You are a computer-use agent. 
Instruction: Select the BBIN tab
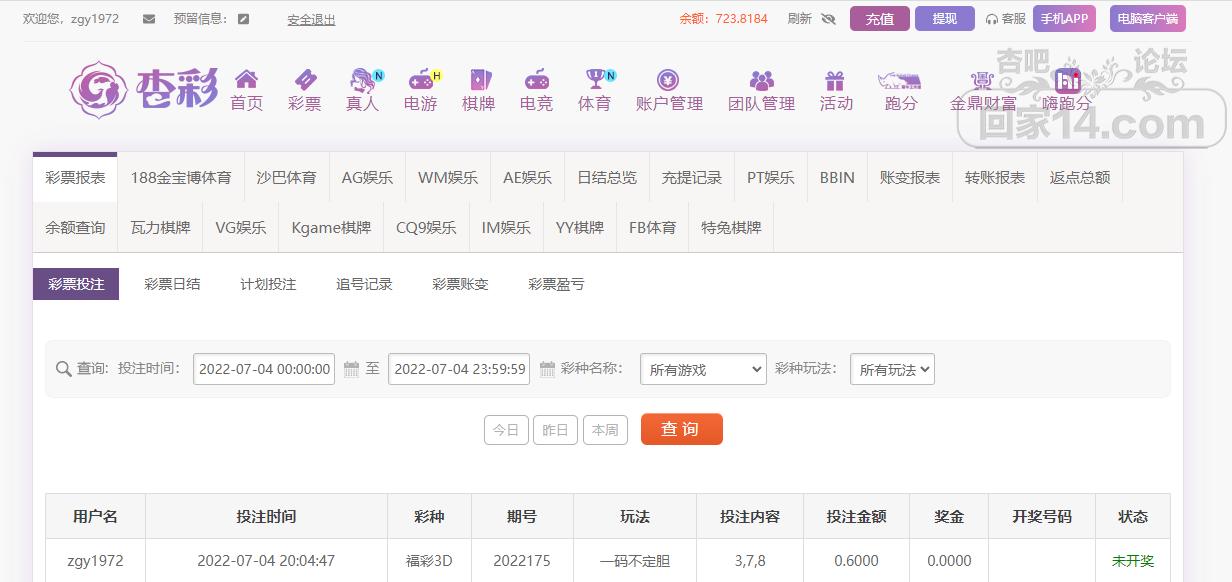(837, 178)
